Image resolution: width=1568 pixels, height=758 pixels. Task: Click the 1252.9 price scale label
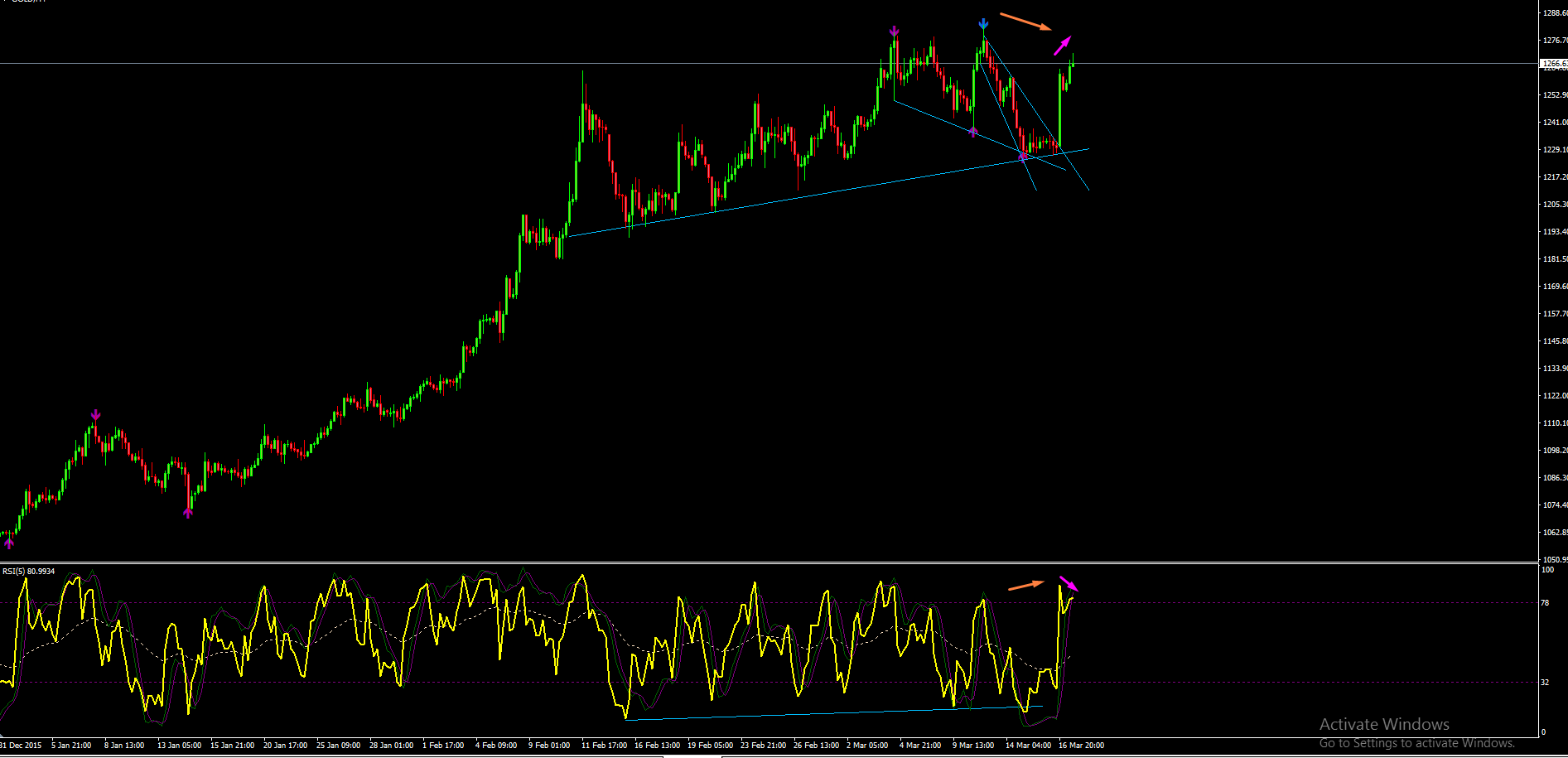tap(1555, 95)
